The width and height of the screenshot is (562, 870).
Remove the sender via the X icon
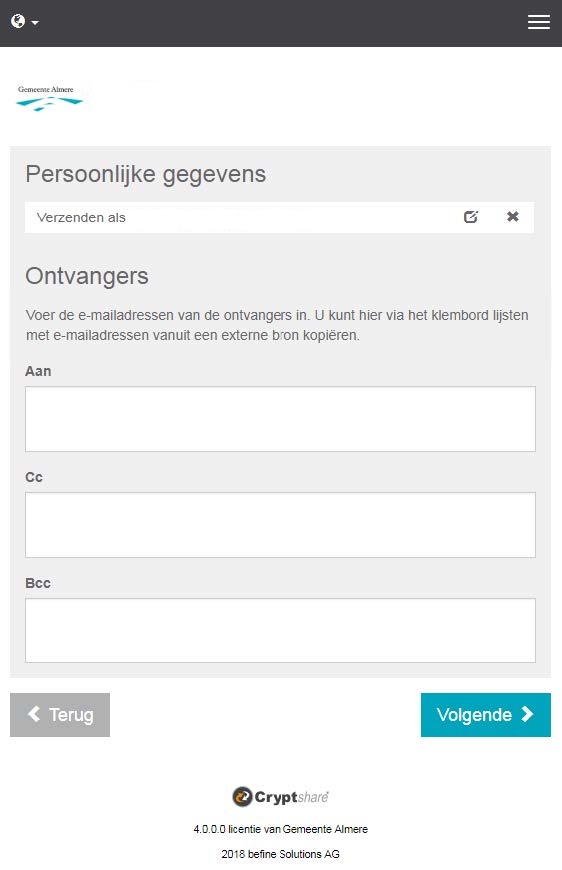click(x=513, y=216)
